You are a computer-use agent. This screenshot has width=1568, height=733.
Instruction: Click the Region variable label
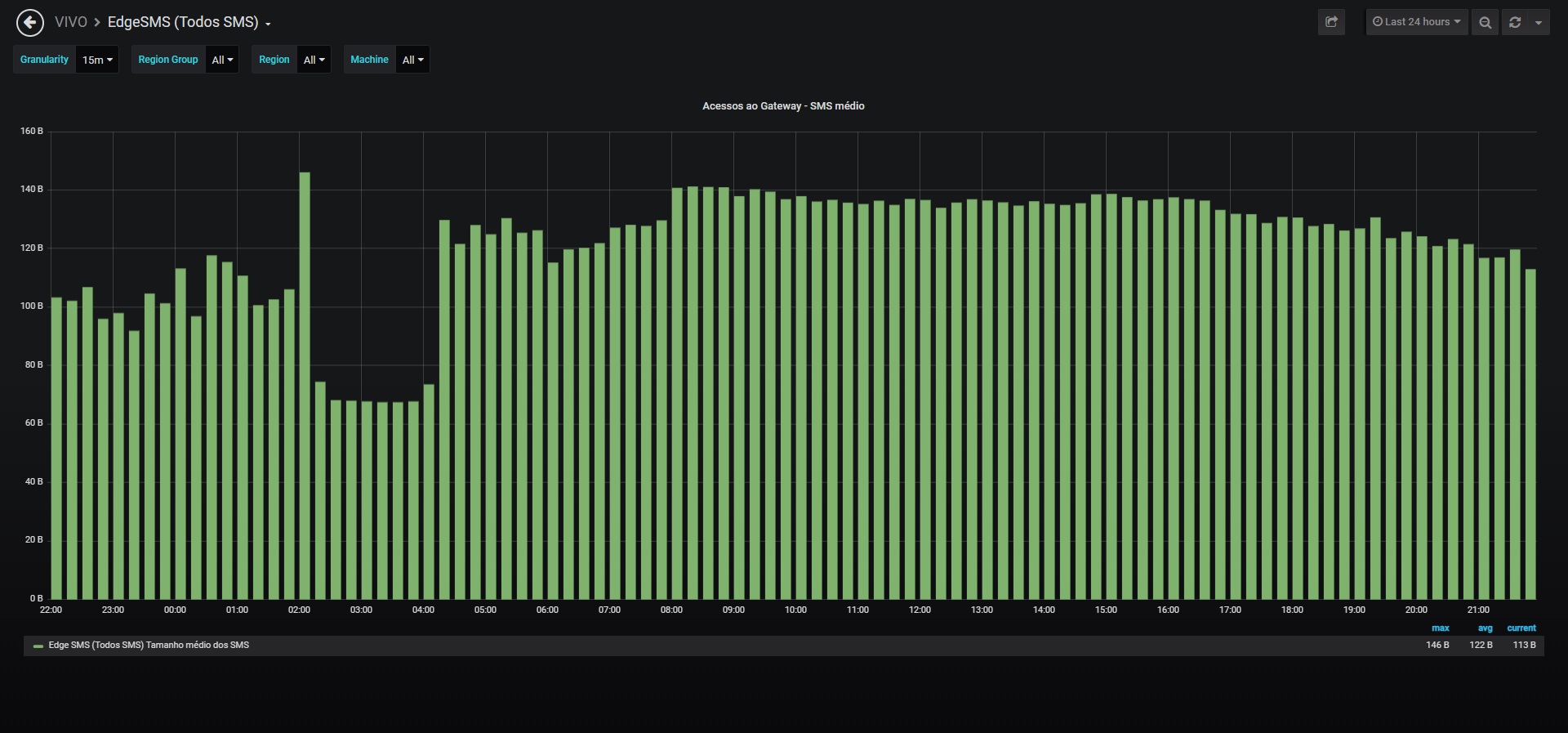(x=274, y=60)
